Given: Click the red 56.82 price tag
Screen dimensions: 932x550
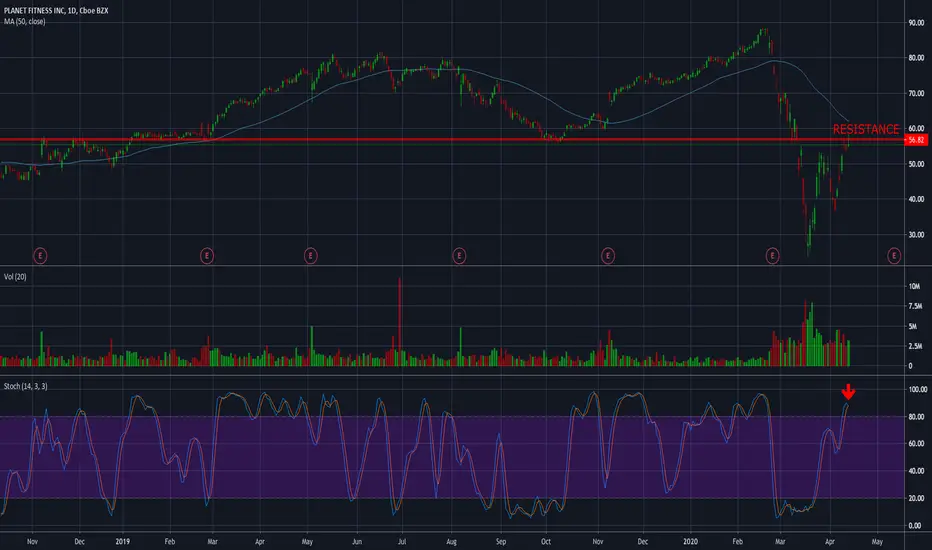Looking at the screenshot, I should coord(916,140).
